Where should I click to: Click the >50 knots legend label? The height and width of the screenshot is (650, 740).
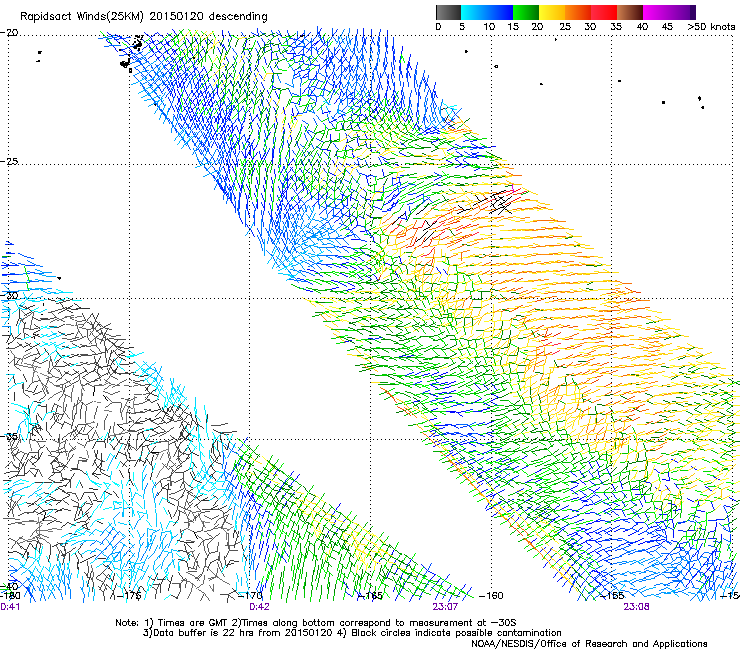tap(711, 27)
